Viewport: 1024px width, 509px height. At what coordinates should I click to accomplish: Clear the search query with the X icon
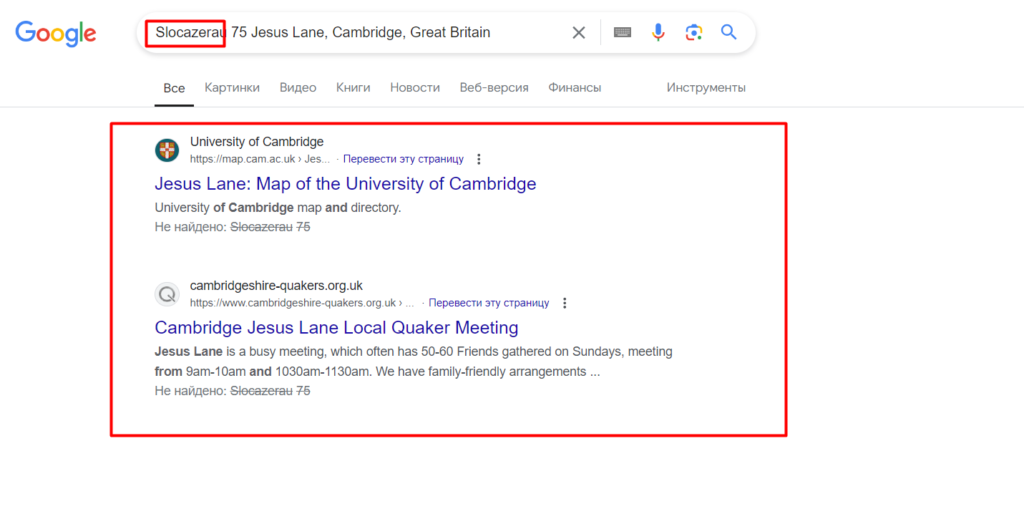click(579, 33)
